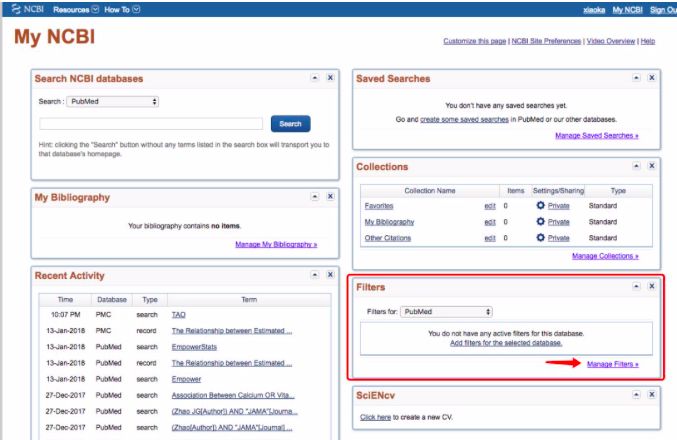Open the Resources dropdown menu

coord(76,9)
